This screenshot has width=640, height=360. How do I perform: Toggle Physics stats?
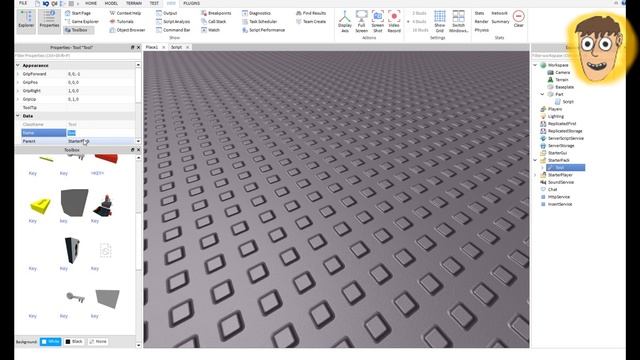click(x=482, y=30)
